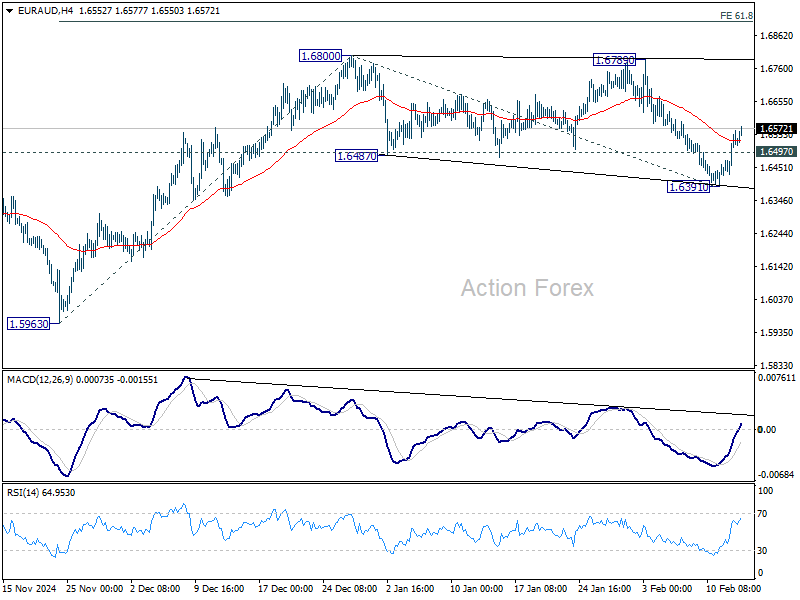Click the MACD axis value 0.007611
Image resolution: width=800 pixels, height=600 pixels.
point(777,378)
